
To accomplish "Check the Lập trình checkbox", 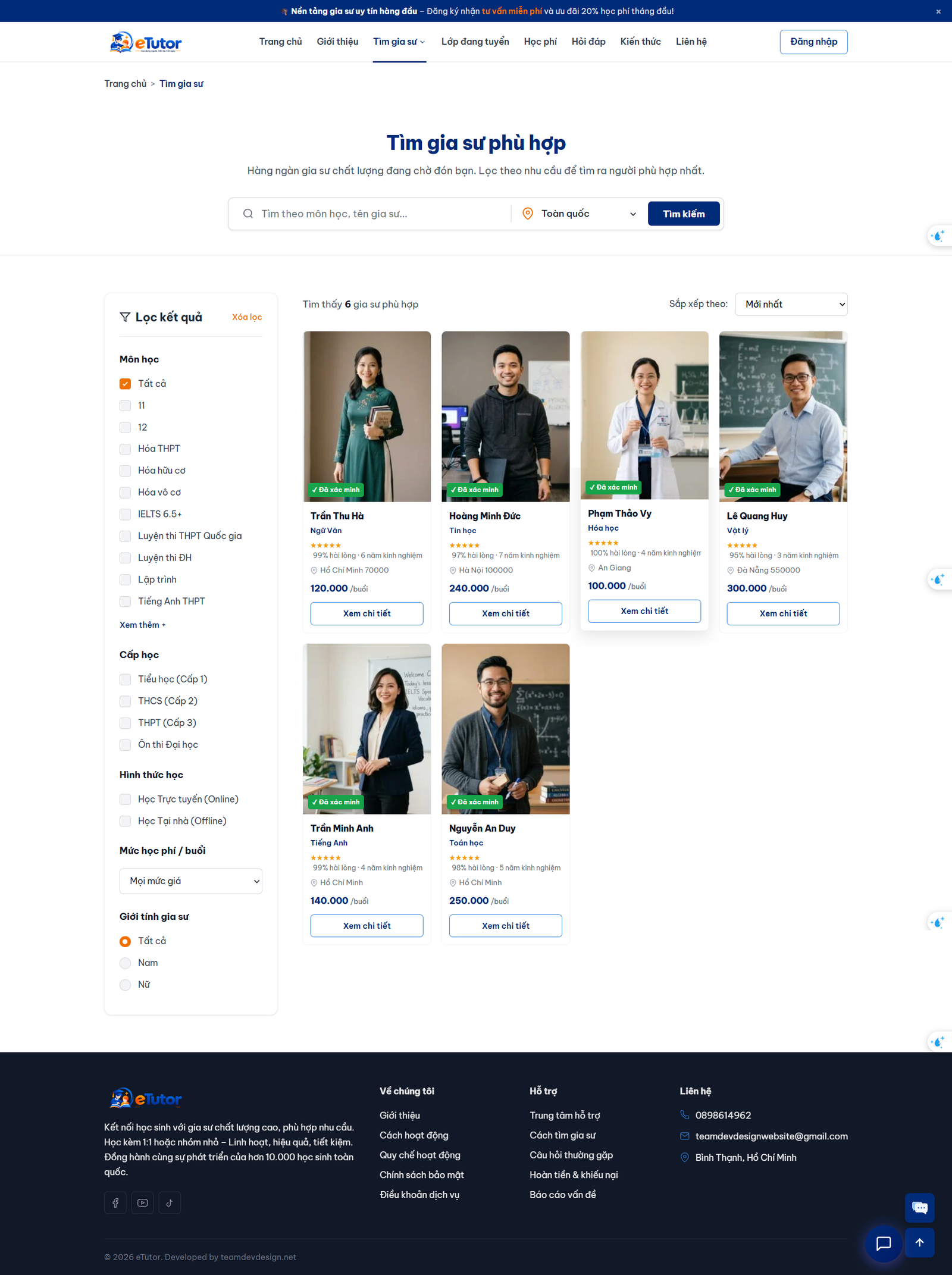I will click(125, 579).
